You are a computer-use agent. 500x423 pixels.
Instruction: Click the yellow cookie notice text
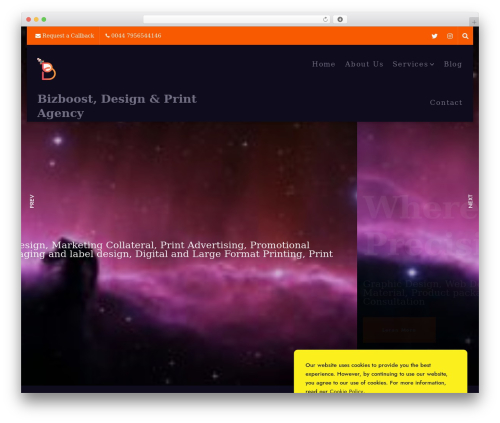click(x=376, y=378)
